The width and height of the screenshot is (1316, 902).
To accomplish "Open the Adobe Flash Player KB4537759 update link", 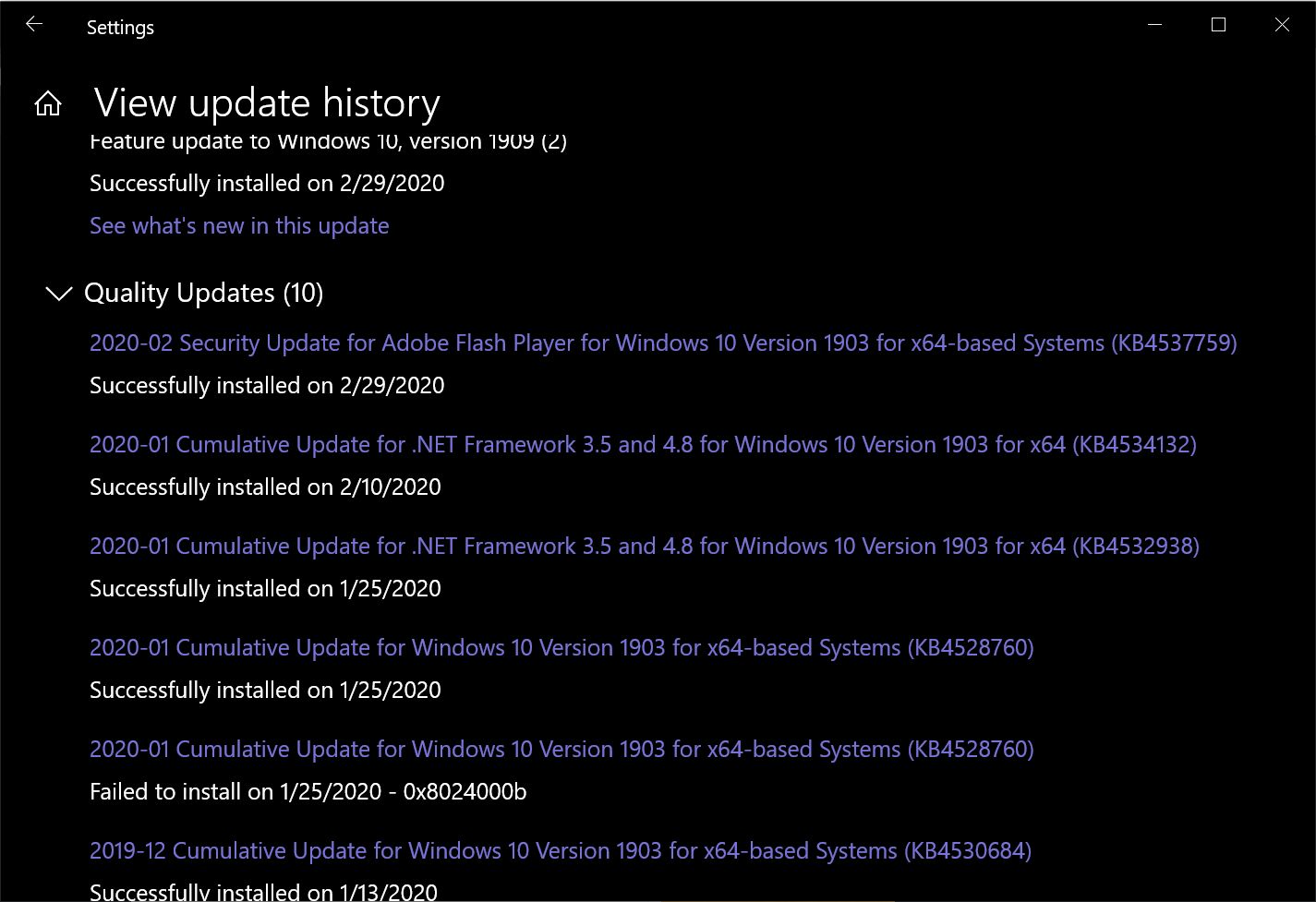I will coord(662,343).
